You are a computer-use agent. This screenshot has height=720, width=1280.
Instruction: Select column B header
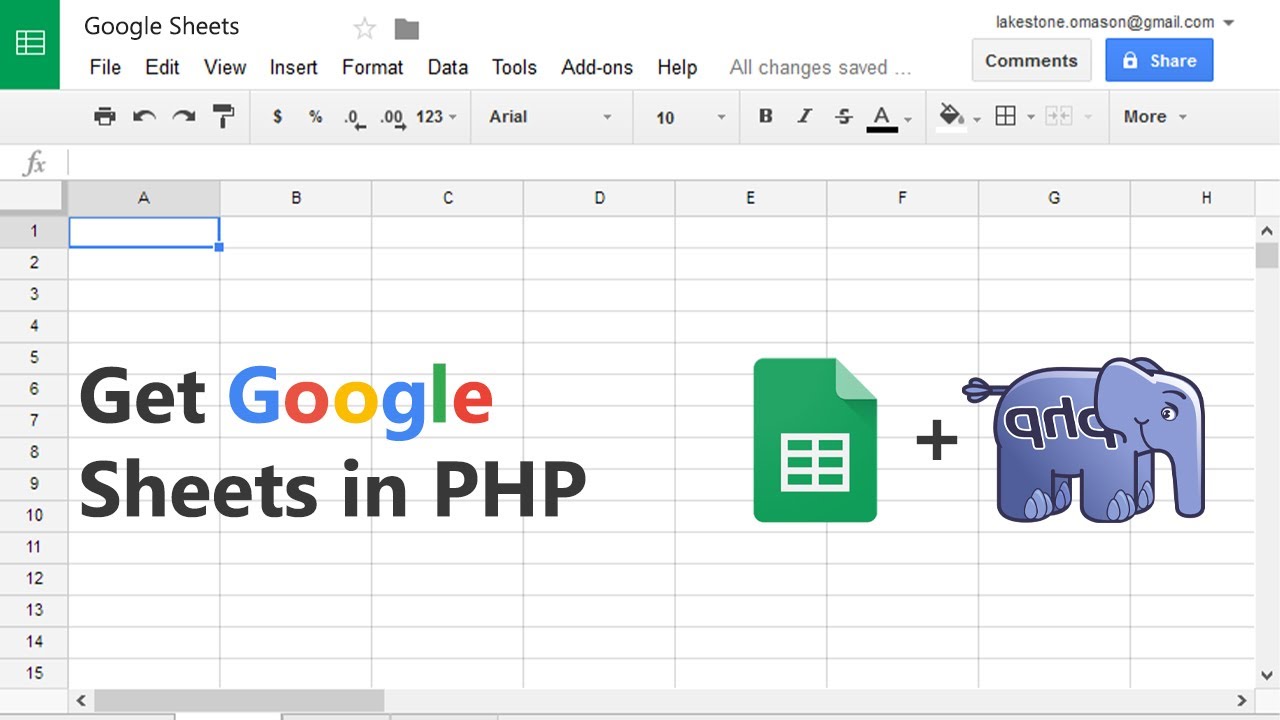296,198
